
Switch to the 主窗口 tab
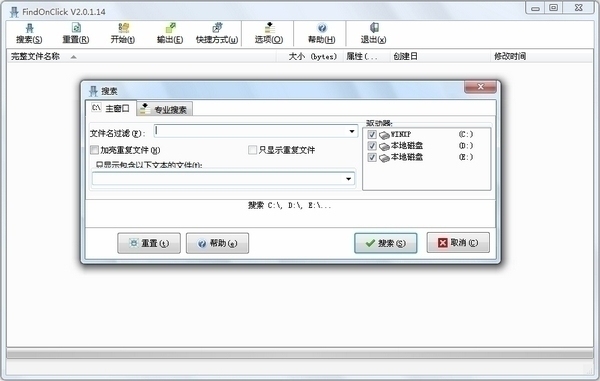pyautogui.click(x=111, y=108)
